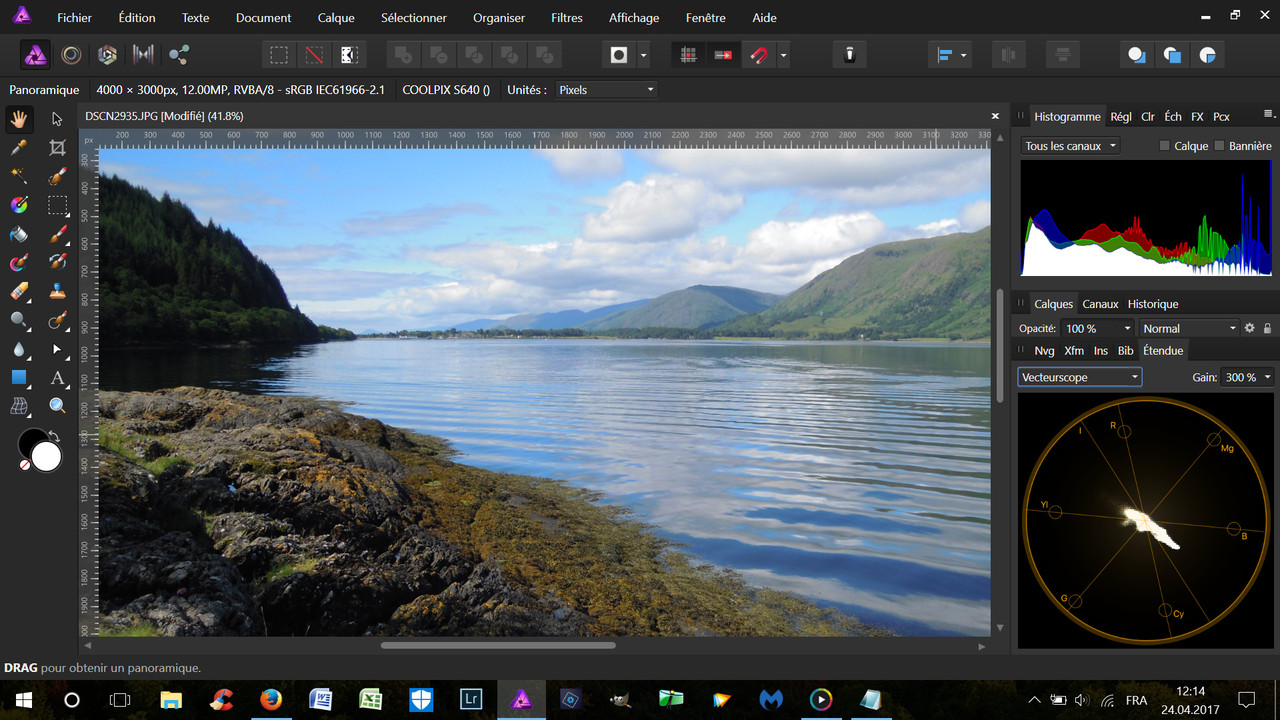
Task: Toggle layer lock in Calques panel
Action: pyautogui.click(x=1268, y=328)
